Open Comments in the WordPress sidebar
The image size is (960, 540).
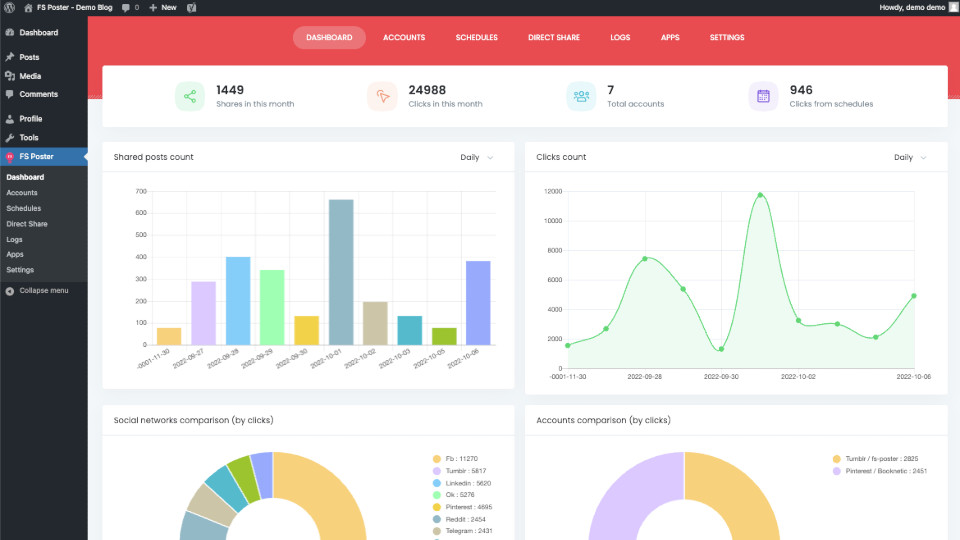39,94
